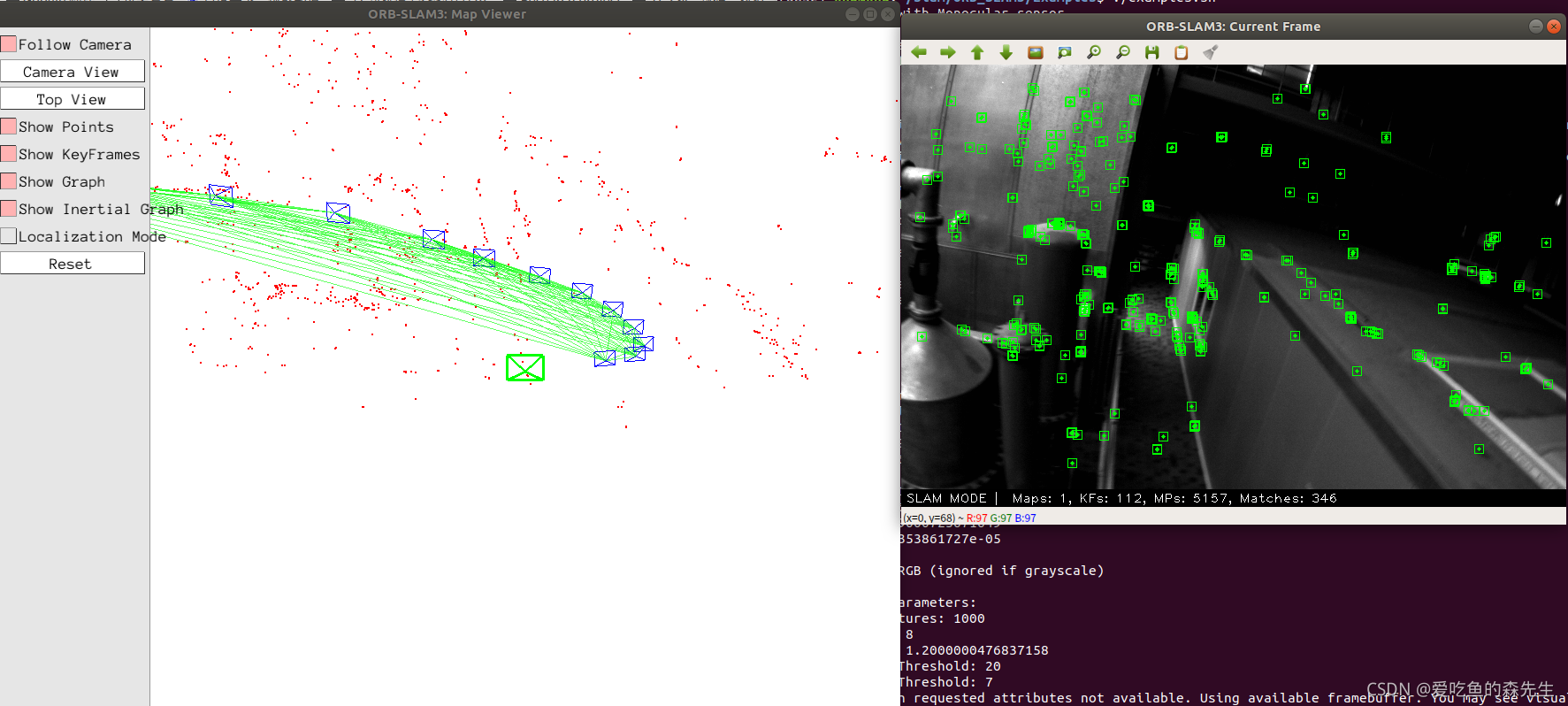
Task: Toggle the Show Graph checkbox
Action: pos(9,181)
